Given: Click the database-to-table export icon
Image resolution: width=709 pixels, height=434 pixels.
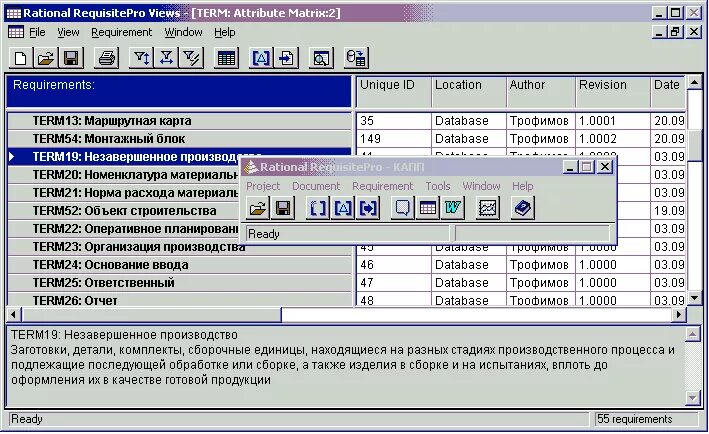Looking at the screenshot, I should tap(356, 58).
